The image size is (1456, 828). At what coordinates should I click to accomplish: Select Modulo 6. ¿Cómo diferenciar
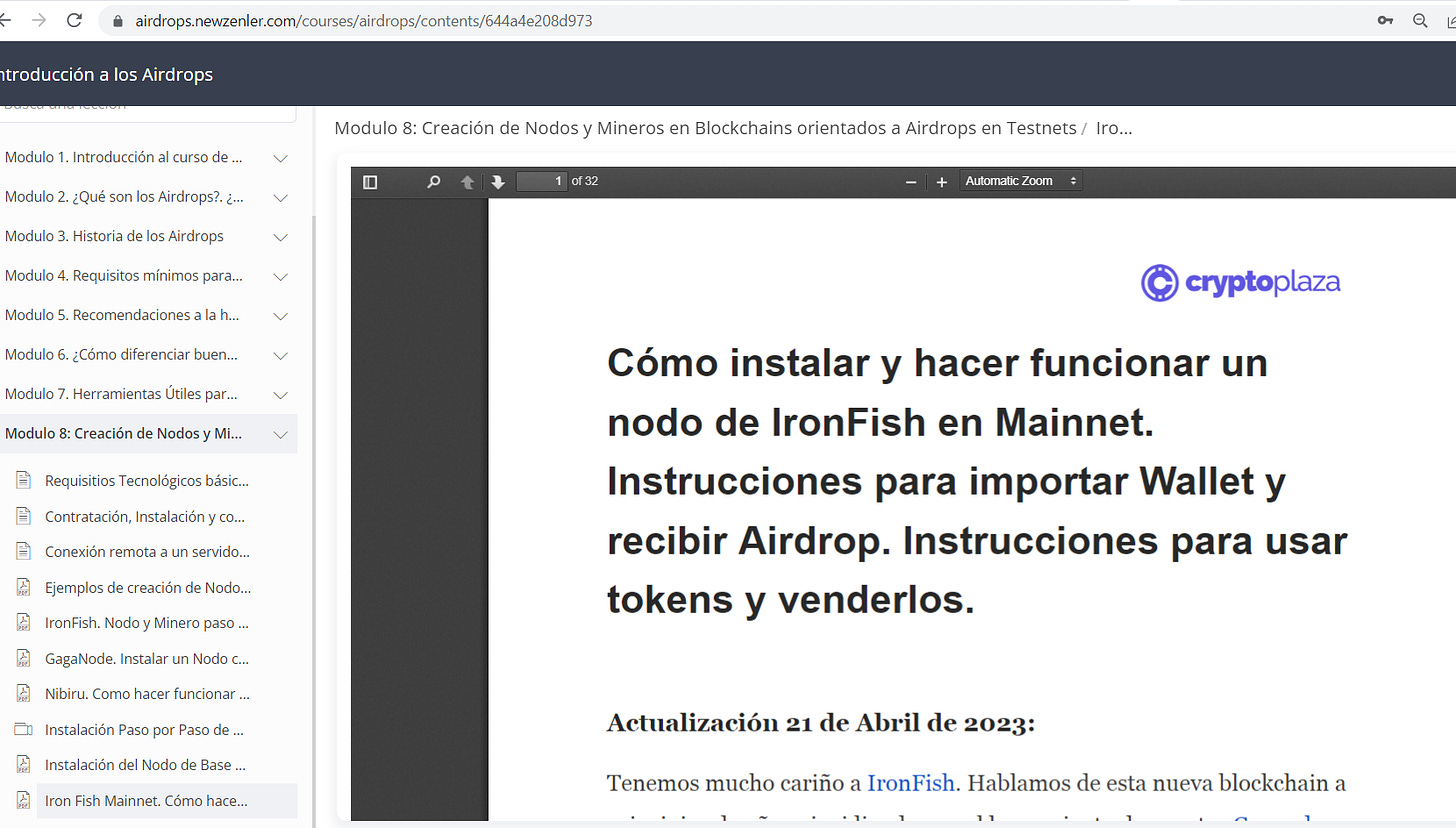[122, 354]
